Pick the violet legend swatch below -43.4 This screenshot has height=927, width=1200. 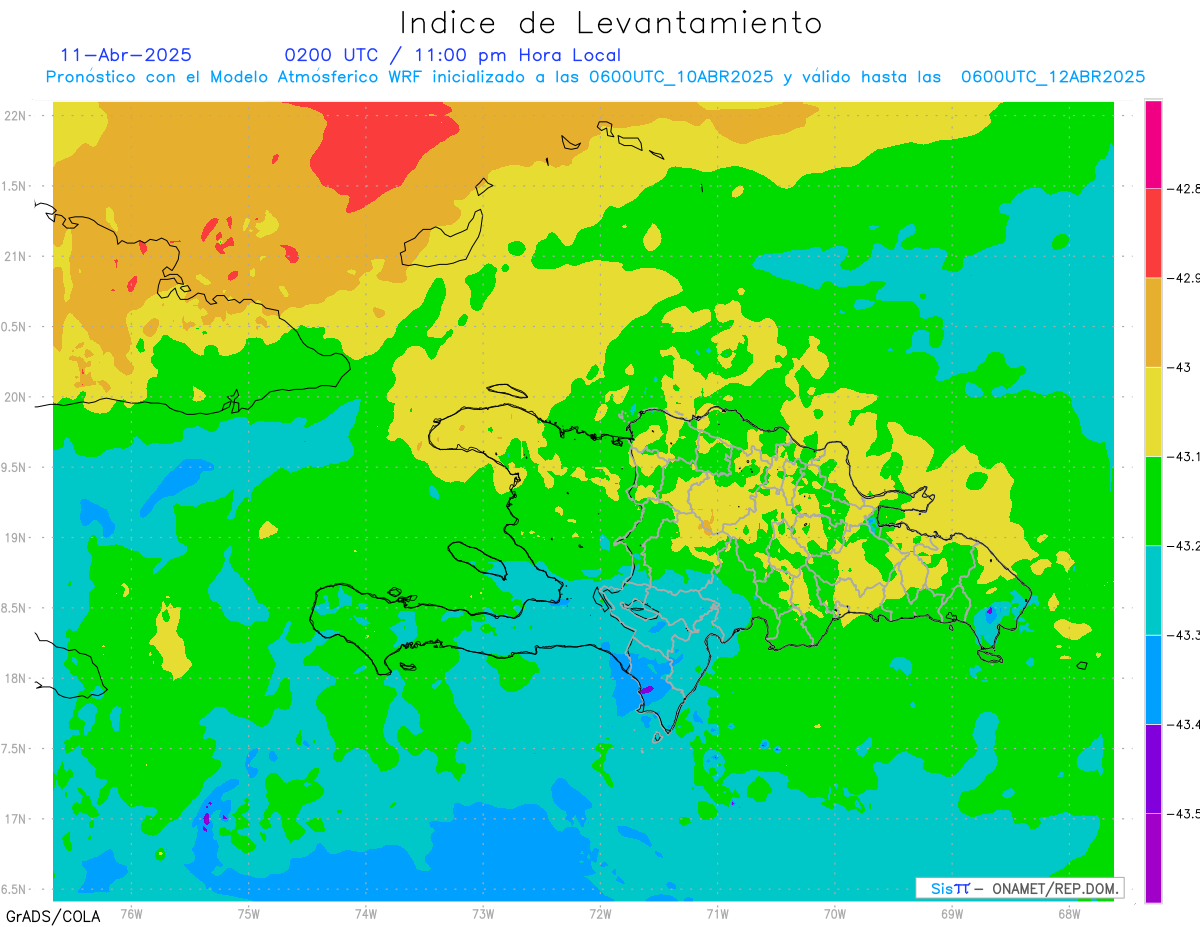point(1153,768)
